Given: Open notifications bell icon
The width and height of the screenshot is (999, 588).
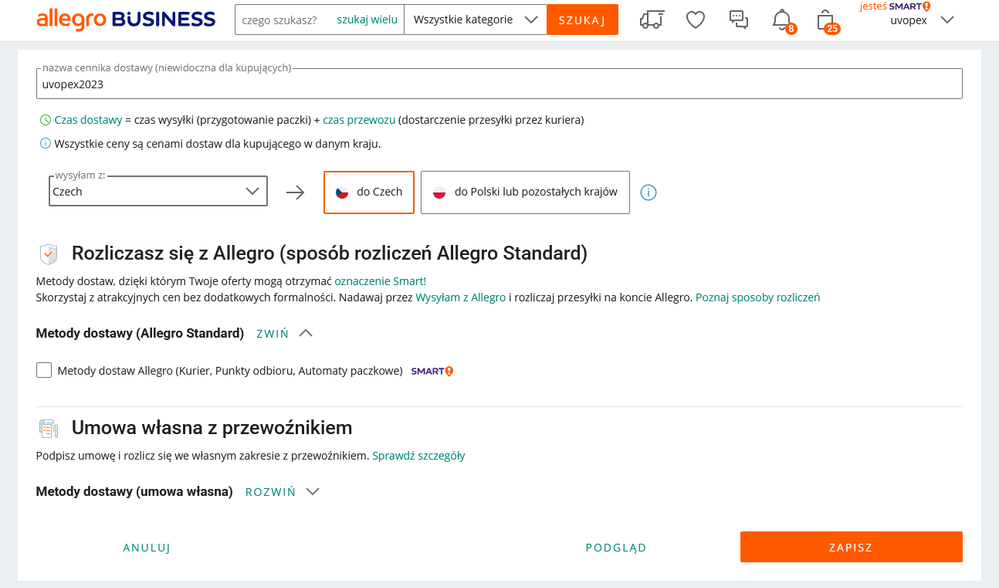Looking at the screenshot, I should (x=782, y=20).
